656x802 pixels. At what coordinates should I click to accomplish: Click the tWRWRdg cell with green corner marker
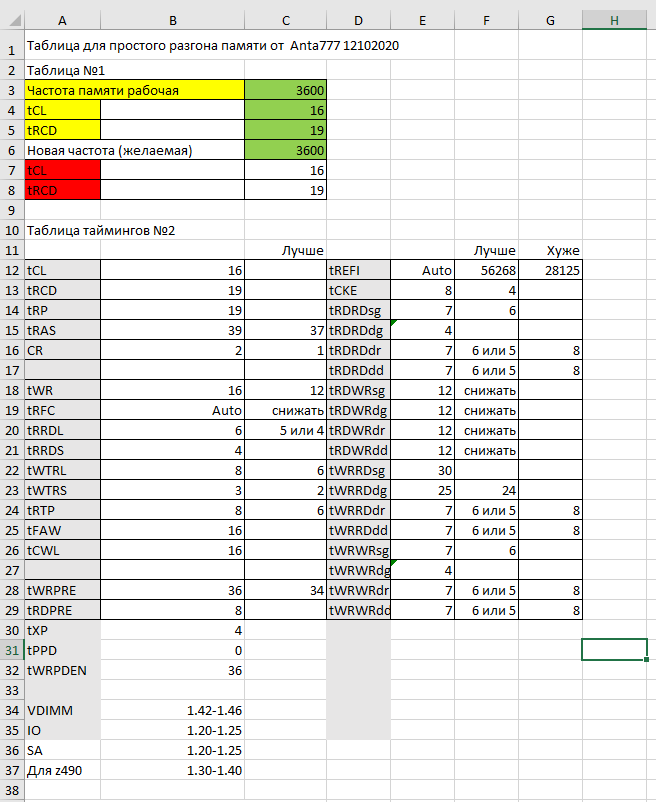(x=422, y=570)
